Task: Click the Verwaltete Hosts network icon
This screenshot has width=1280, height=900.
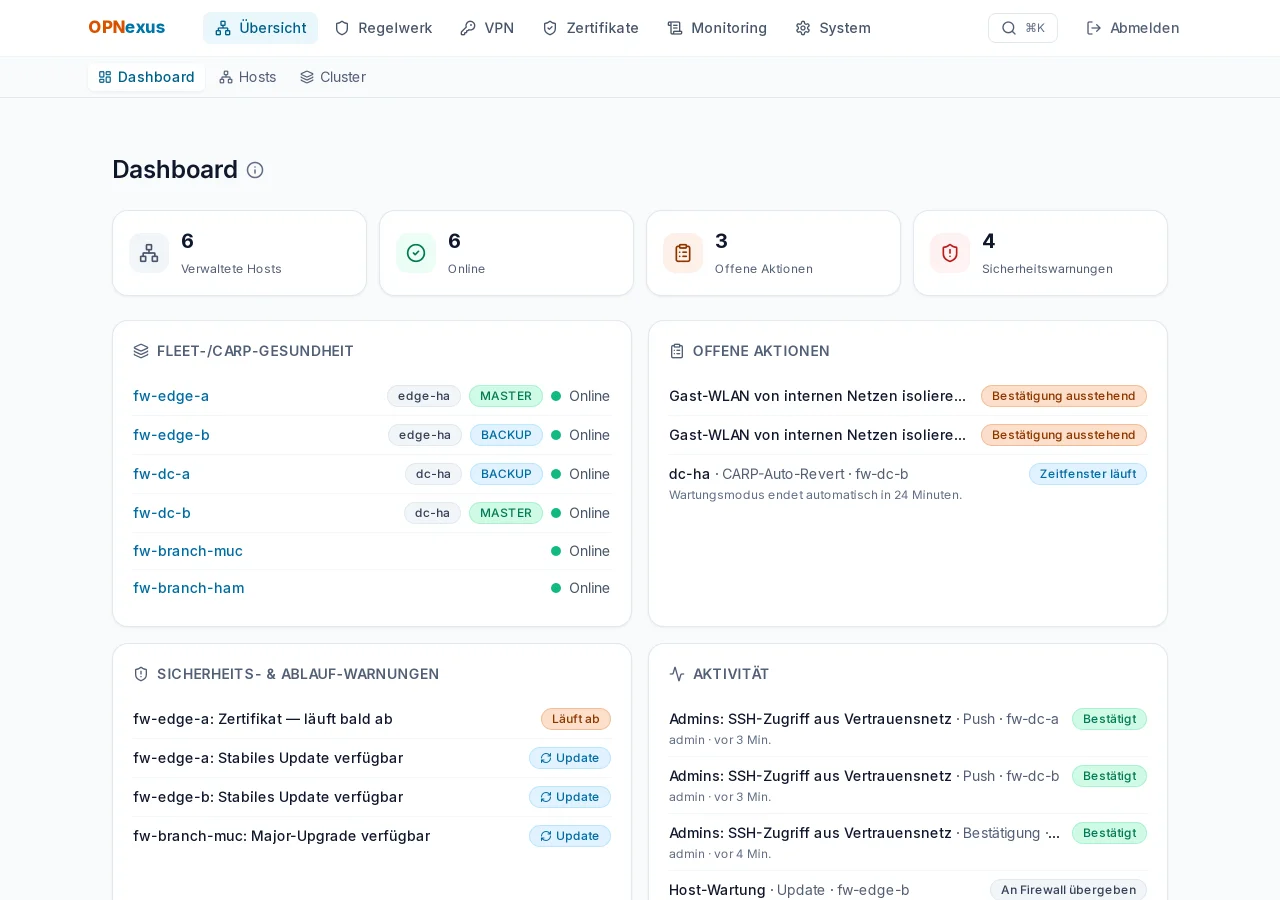Action: pyautogui.click(x=149, y=253)
